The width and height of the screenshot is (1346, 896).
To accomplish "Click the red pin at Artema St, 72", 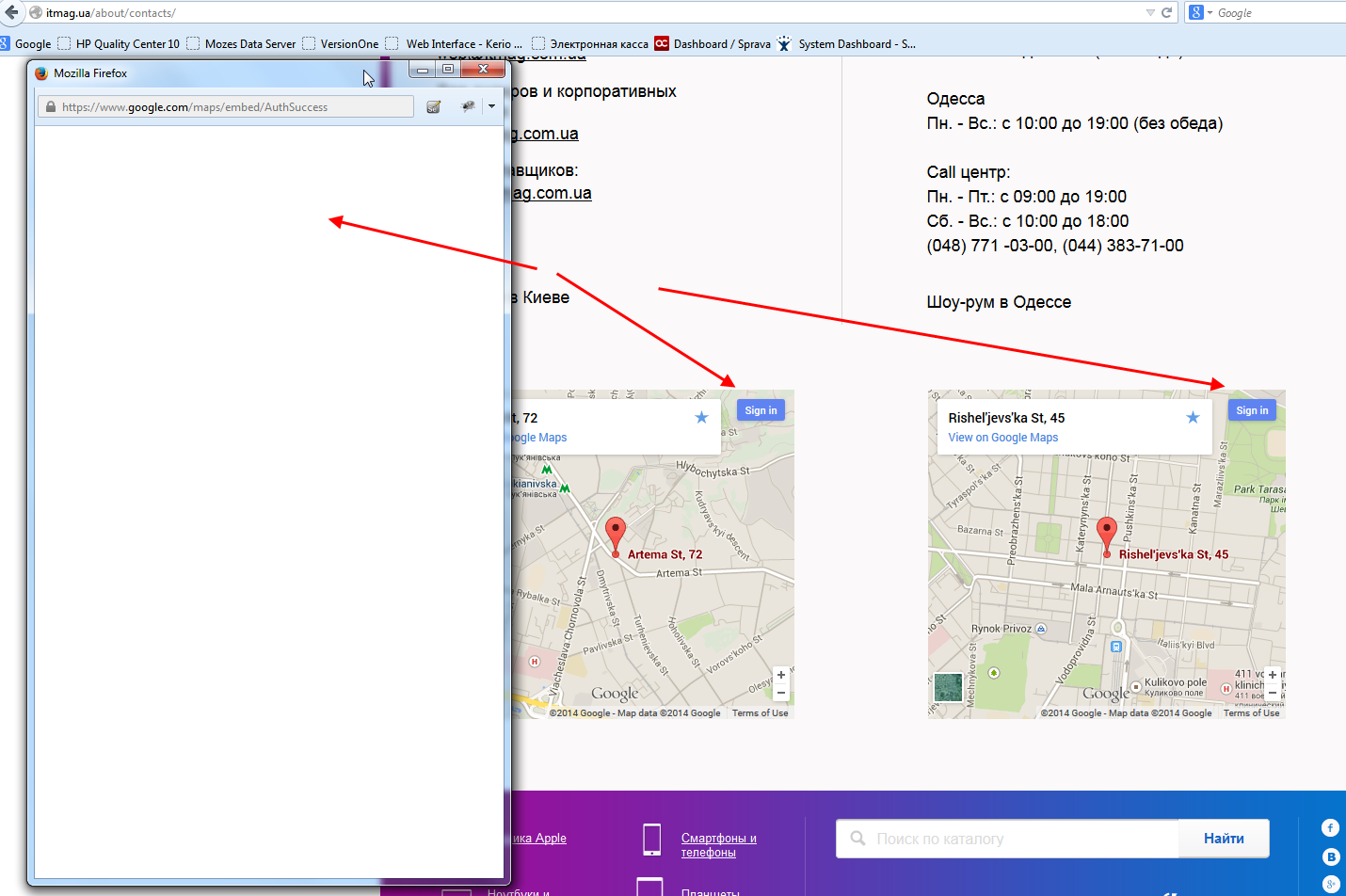I will [616, 536].
